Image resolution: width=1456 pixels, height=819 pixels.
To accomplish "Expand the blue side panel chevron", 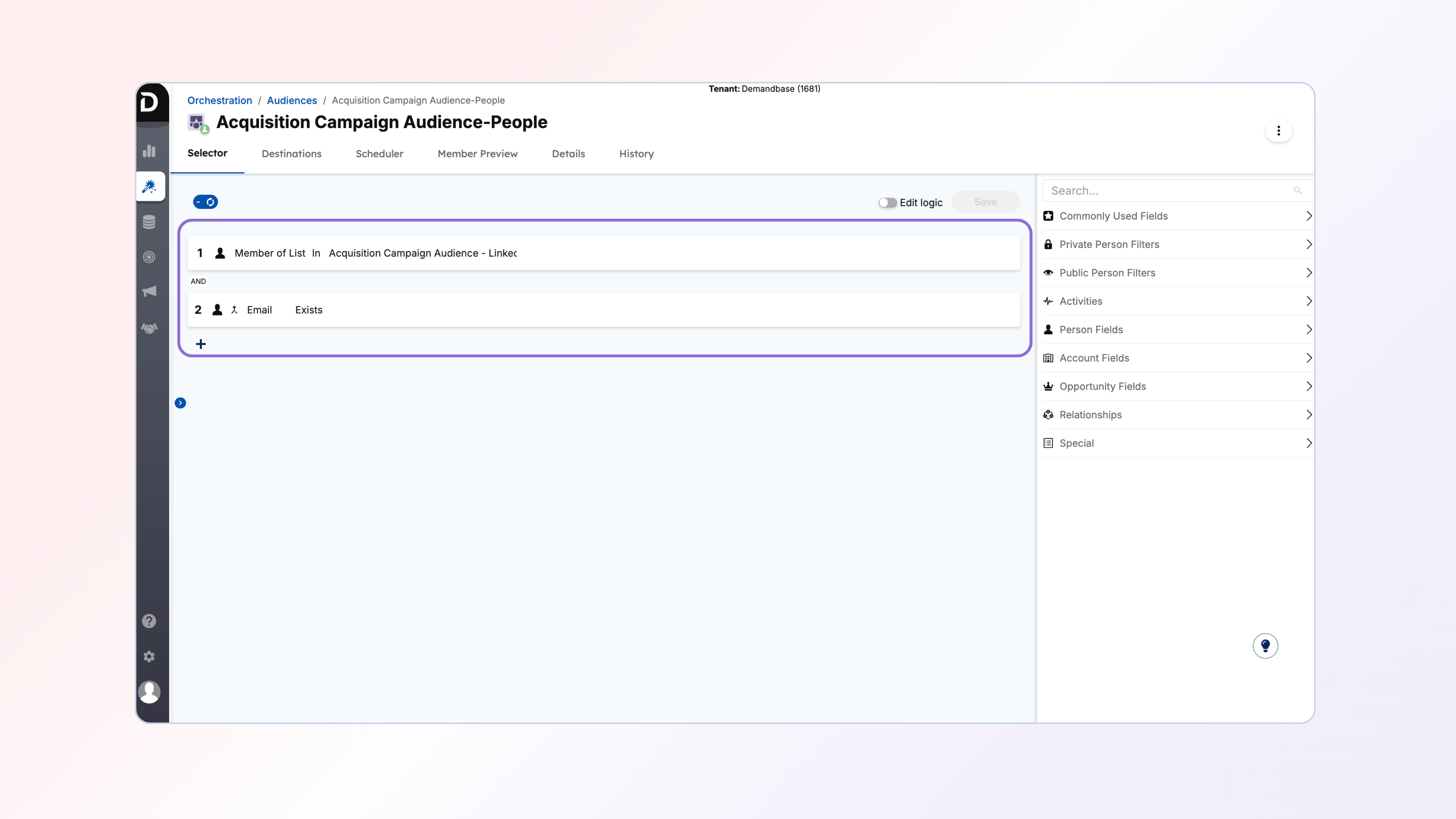I will click(180, 403).
